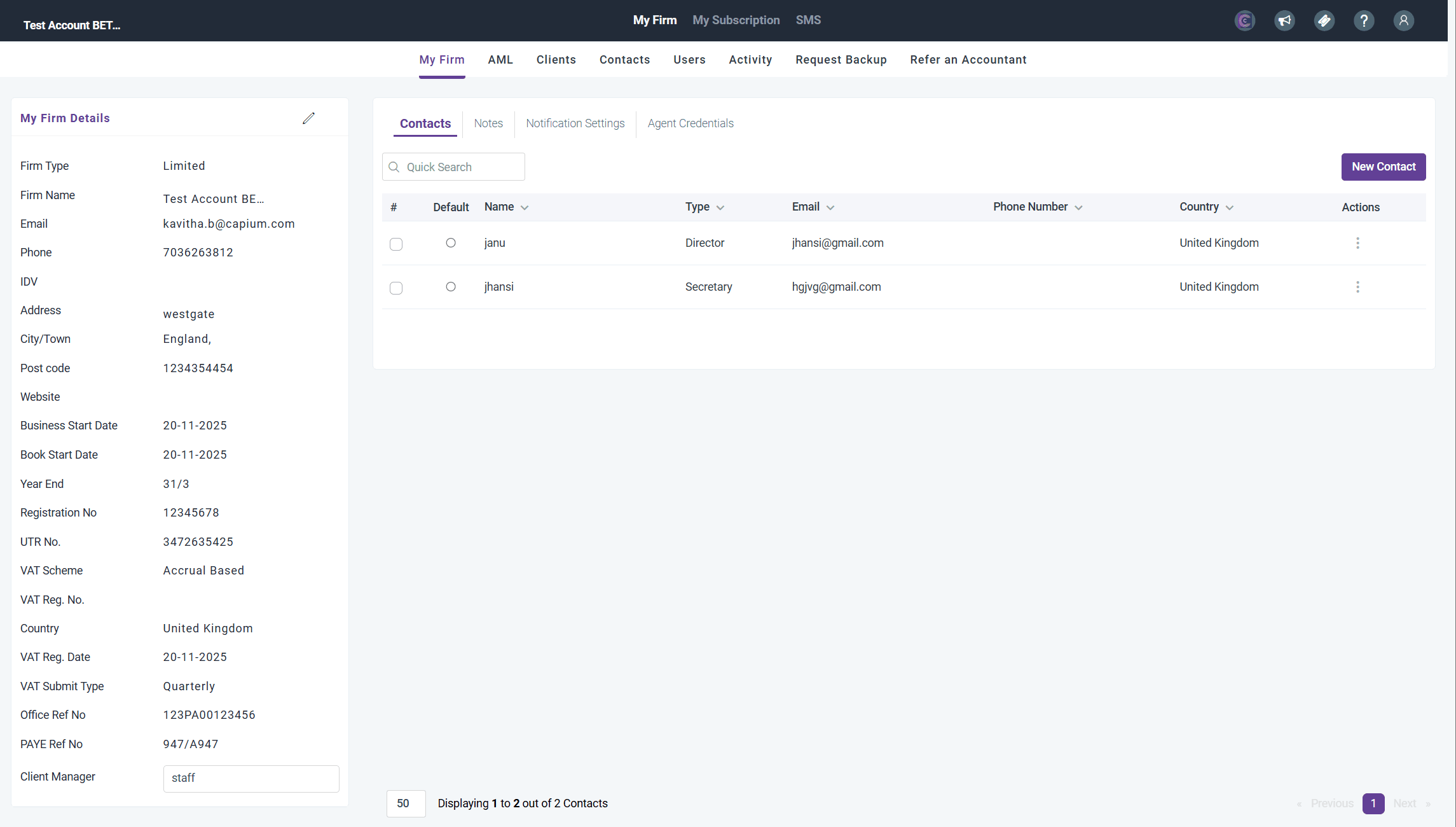
Task: Click Director type cell
Action: (705, 243)
